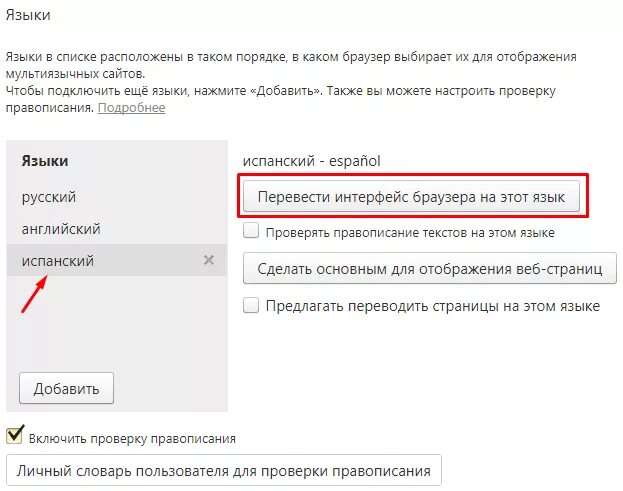This screenshot has height=491, width=623.
Task: Click label text Проверять правописание текстов на этом языке
Action: [410, 232]
